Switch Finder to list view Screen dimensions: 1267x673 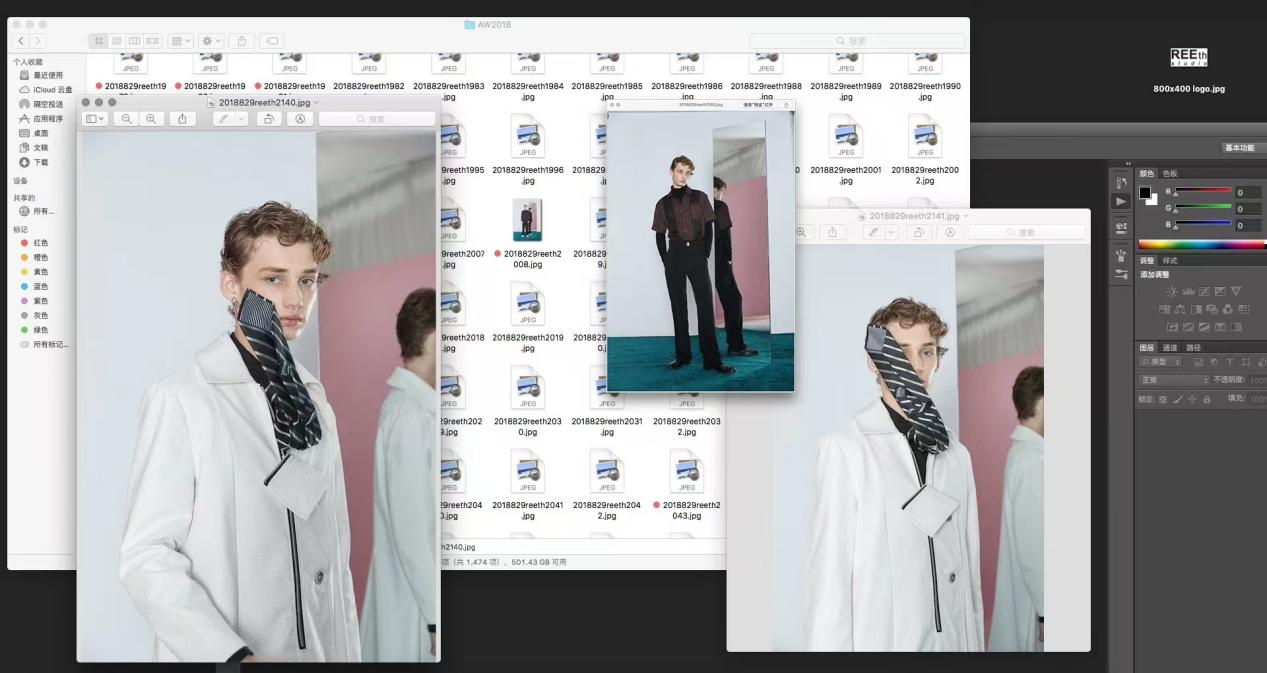point(117,41)
